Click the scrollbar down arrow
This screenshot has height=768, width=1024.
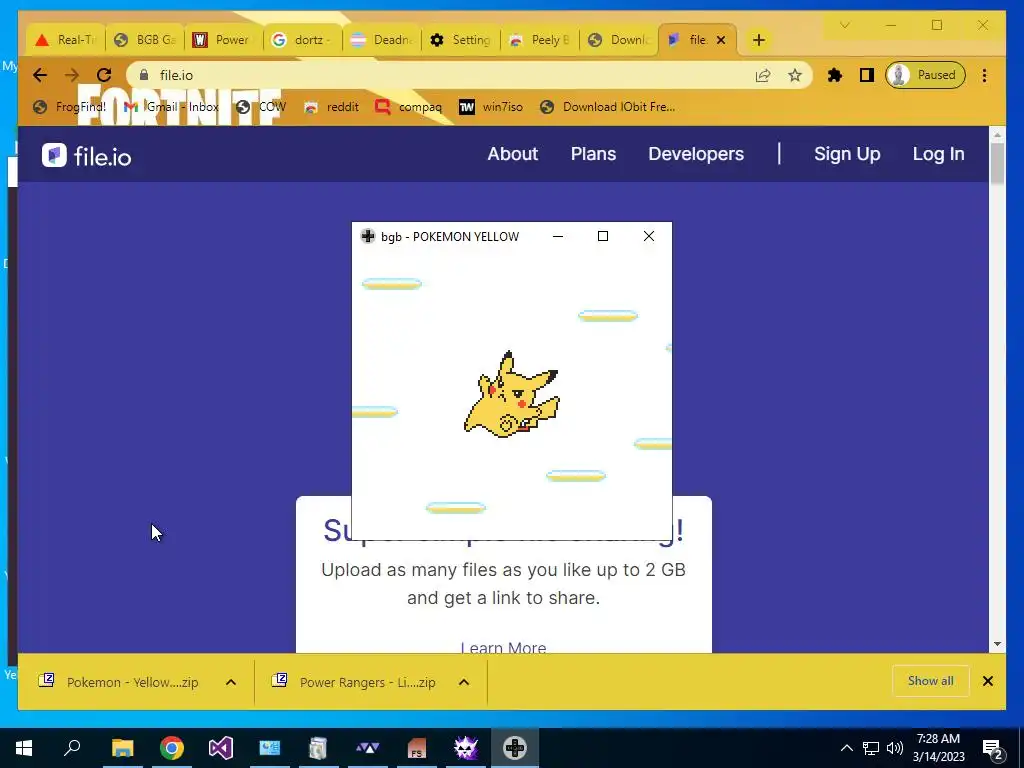pos(997,644)
